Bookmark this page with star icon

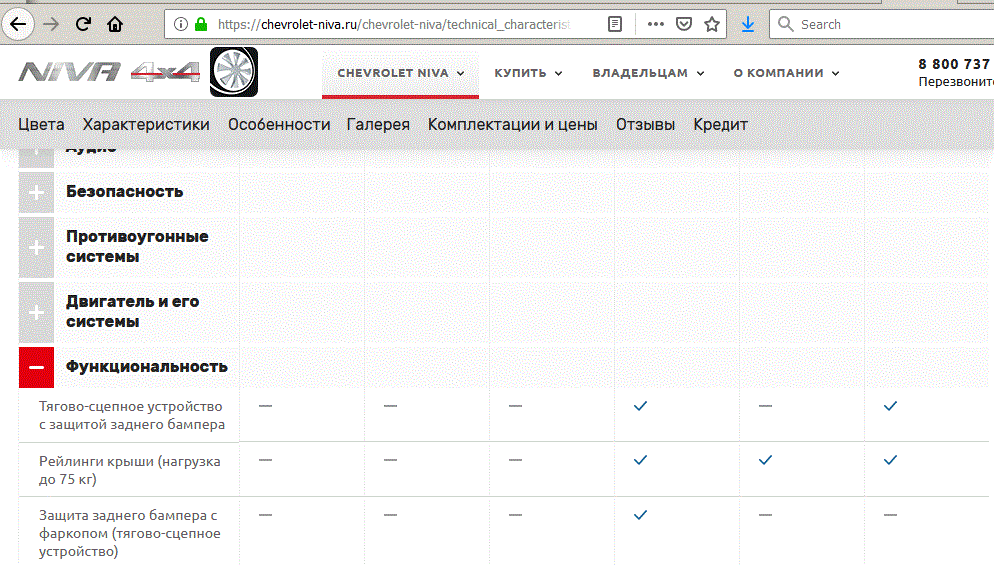(x=712, y=24)
